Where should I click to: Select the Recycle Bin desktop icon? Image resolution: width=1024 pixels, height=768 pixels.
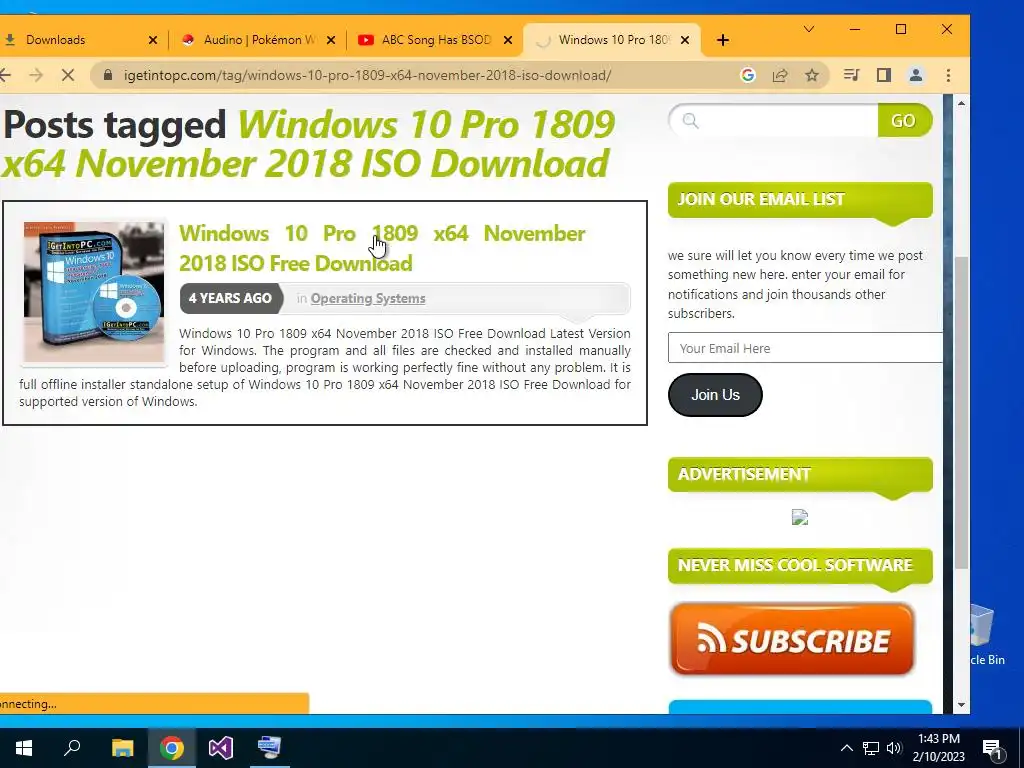(x=987, y=635)
